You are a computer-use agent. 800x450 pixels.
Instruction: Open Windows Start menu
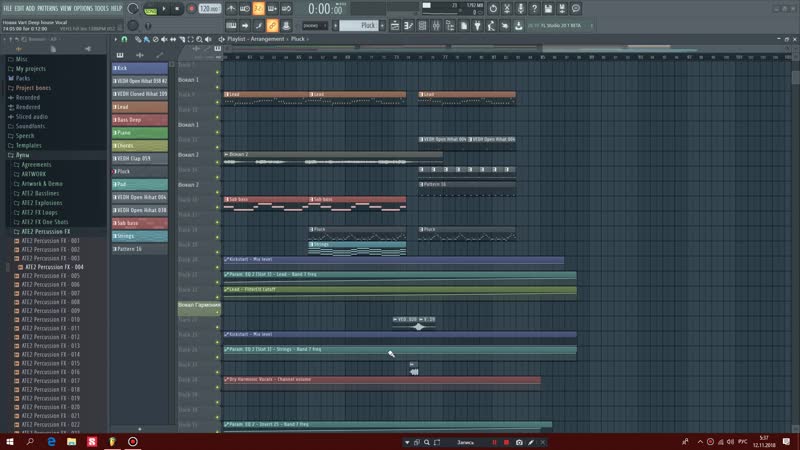[10, 442]
